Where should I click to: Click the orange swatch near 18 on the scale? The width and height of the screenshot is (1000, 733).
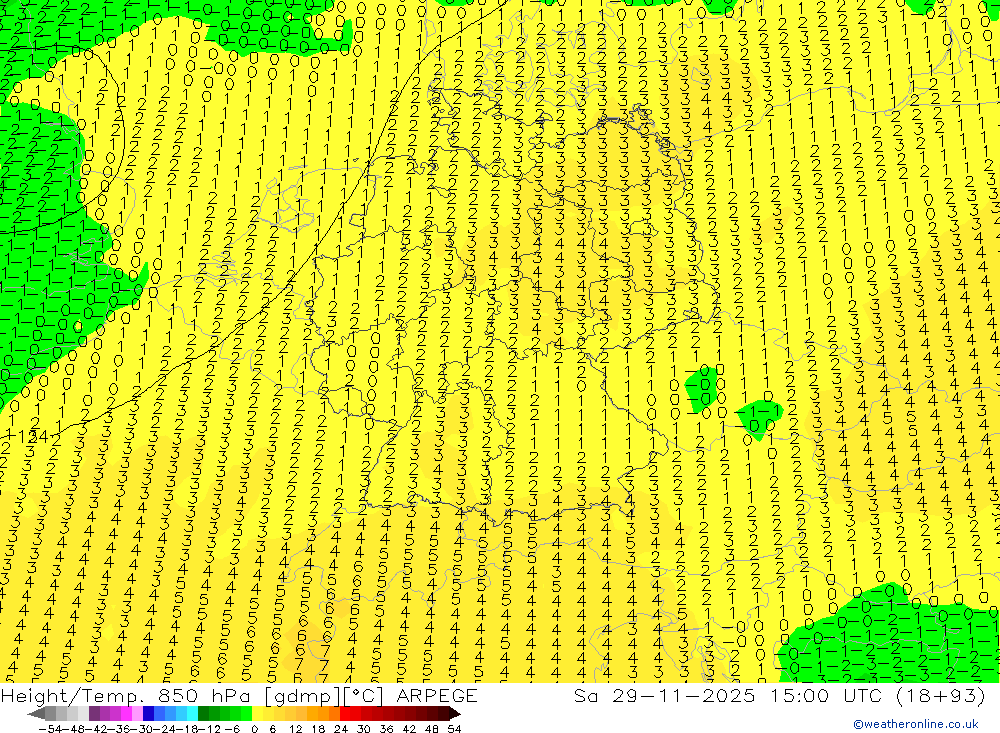pyautogui.click(x=323, y=713)
